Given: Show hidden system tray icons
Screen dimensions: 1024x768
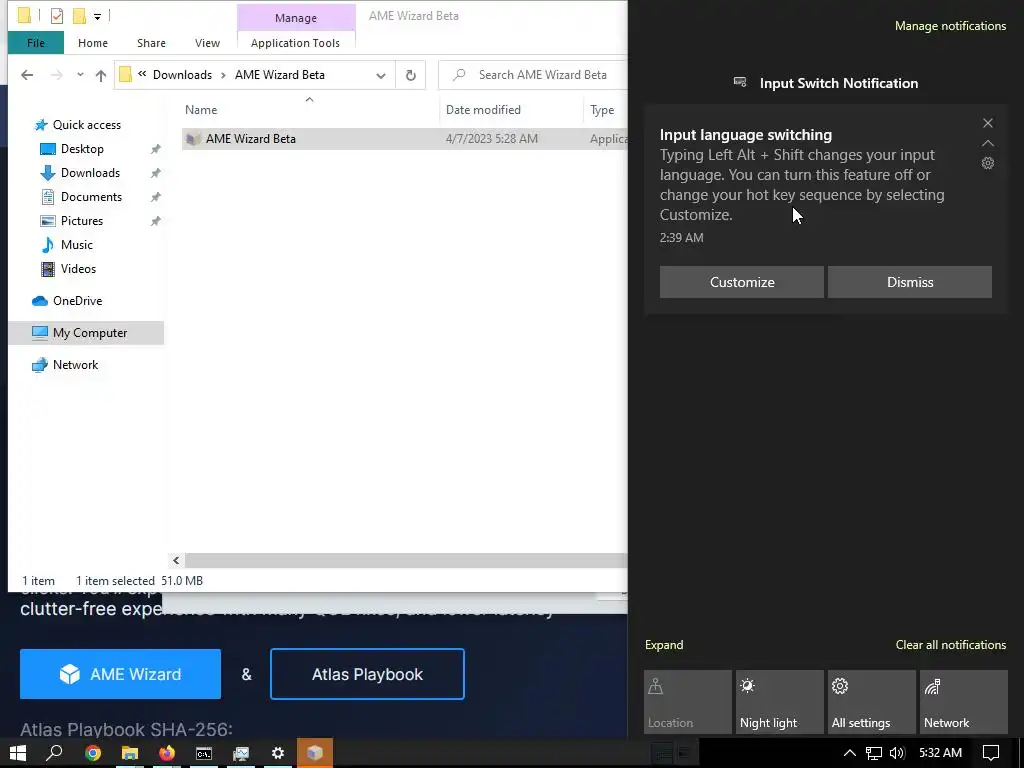Looking at the screenshot, I should pyautogui.click(x=849, y=753).
